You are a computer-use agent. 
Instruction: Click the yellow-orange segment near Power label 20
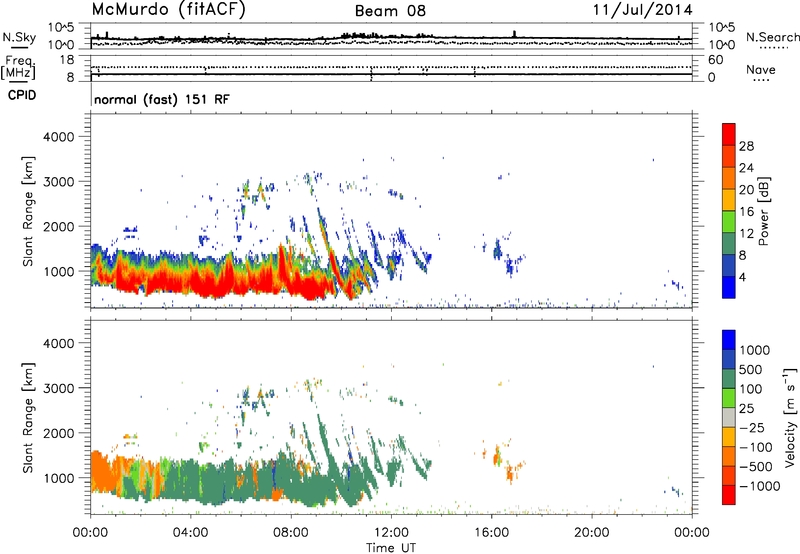[729, 199]
